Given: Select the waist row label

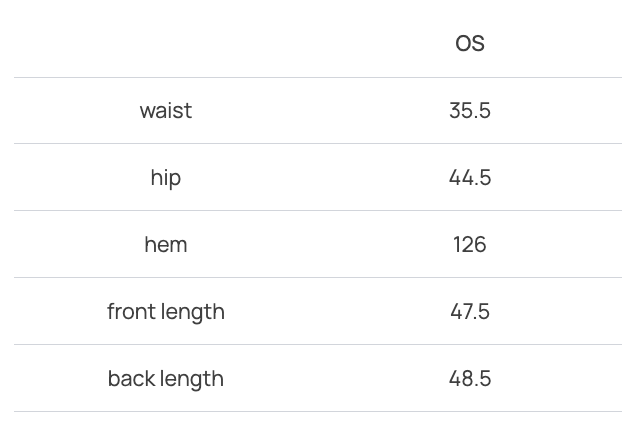Looking at the screenshot, I should (166, 110).
